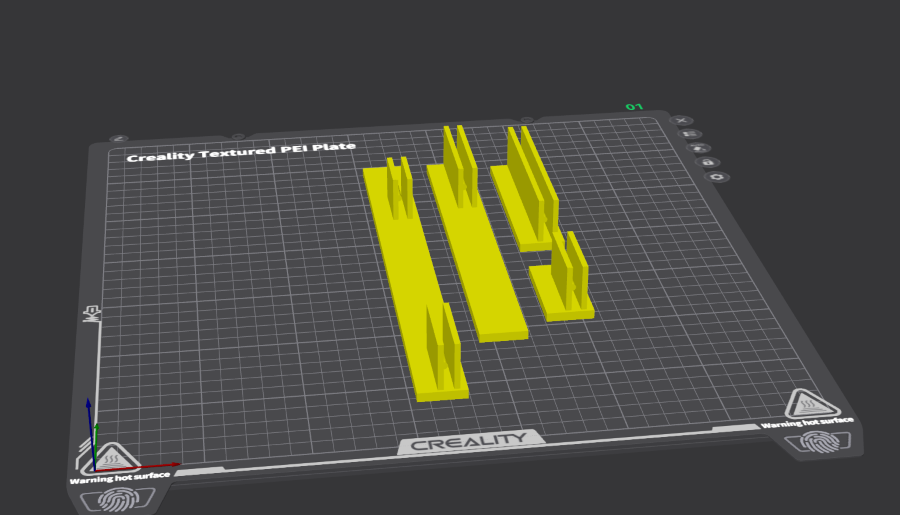Click the Creality Textured PEI Plate label
The height and width of the screenshot is (515, 900).
point(241,152)
